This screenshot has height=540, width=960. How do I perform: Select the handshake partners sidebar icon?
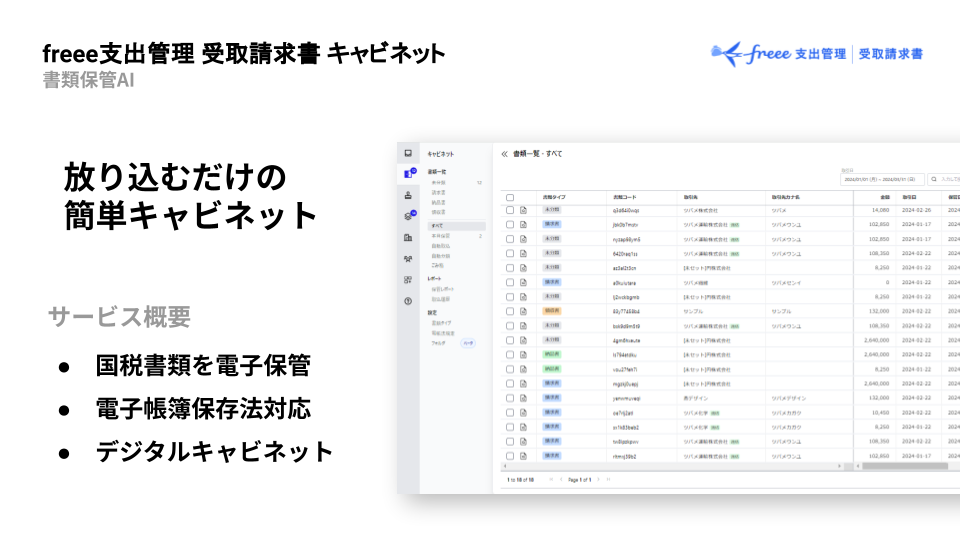pos(408,259)
